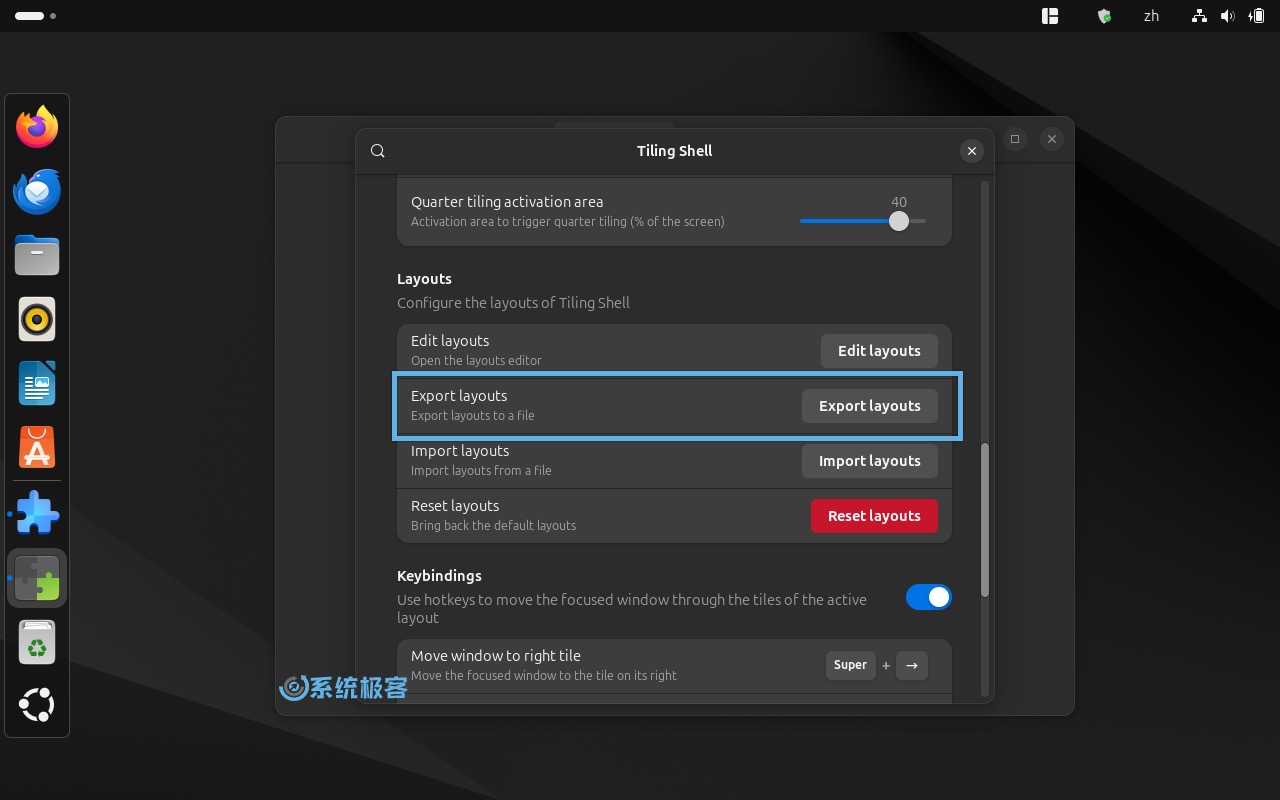Viewport: 1280px width, 800px height.
Task: Open the volume icon in top bar
Action: (x=1228, y=16)
